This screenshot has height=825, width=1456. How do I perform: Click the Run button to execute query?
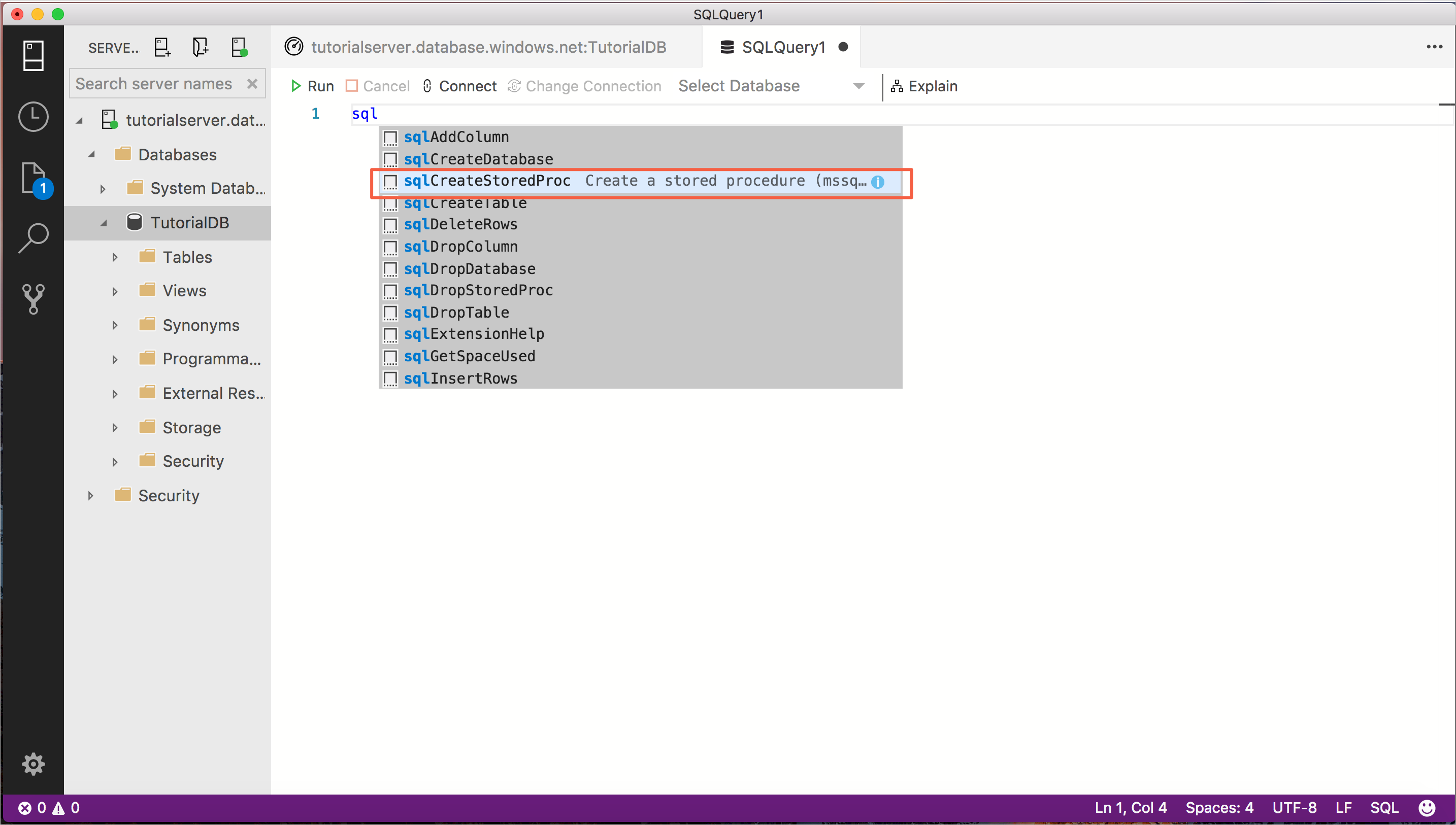coord(312,86)
